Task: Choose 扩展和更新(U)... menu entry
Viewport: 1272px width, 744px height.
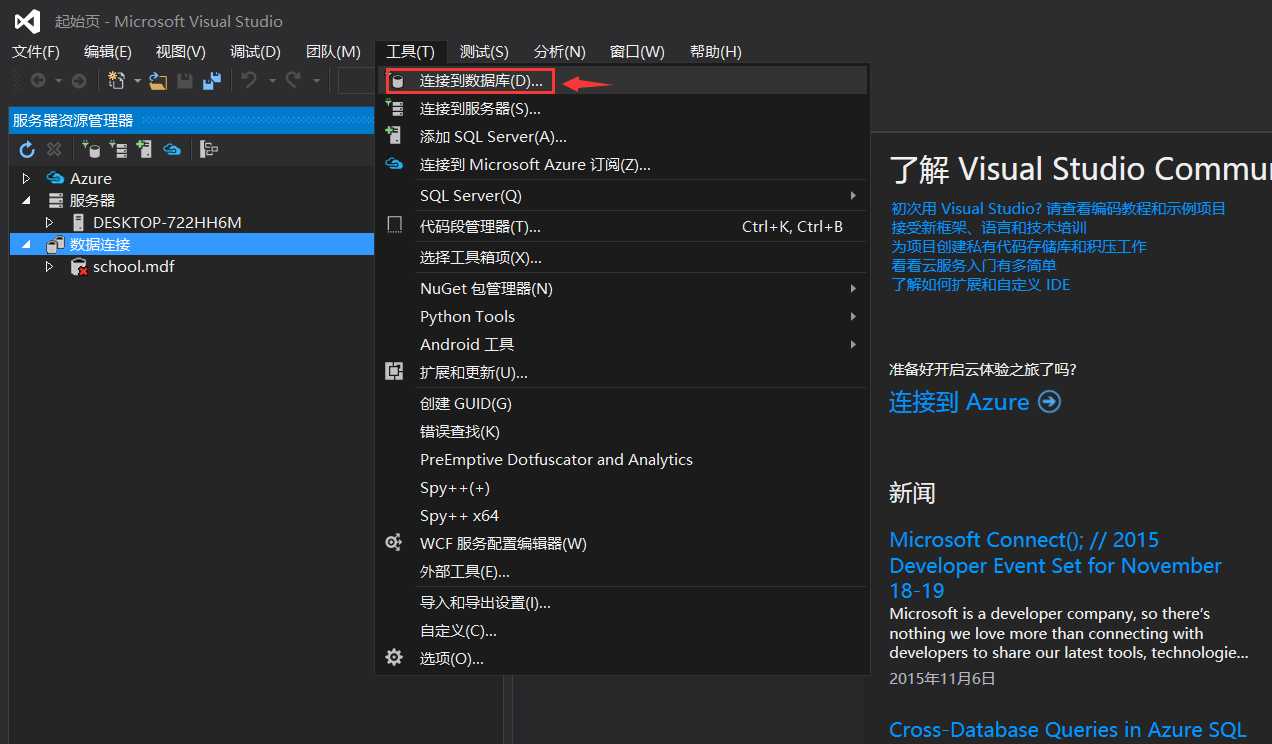Action: (x=622, y=372)
